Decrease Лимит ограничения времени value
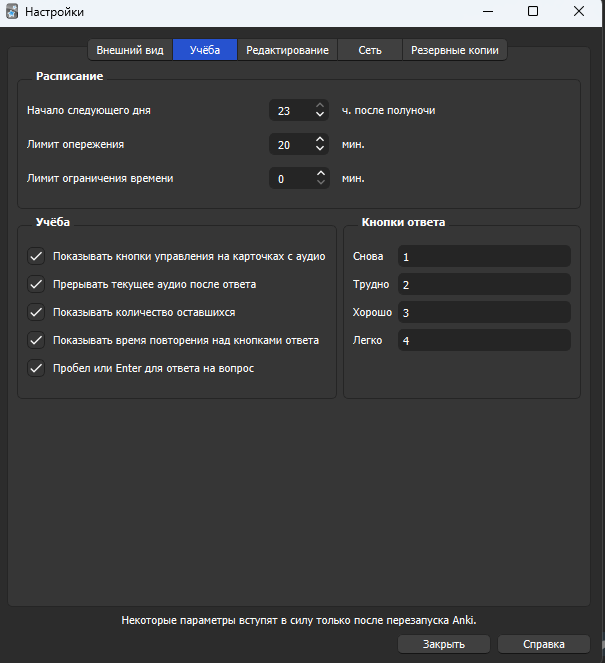Viewport: 605px width, 663px height. pyautogui.click(x=321, y=183)
